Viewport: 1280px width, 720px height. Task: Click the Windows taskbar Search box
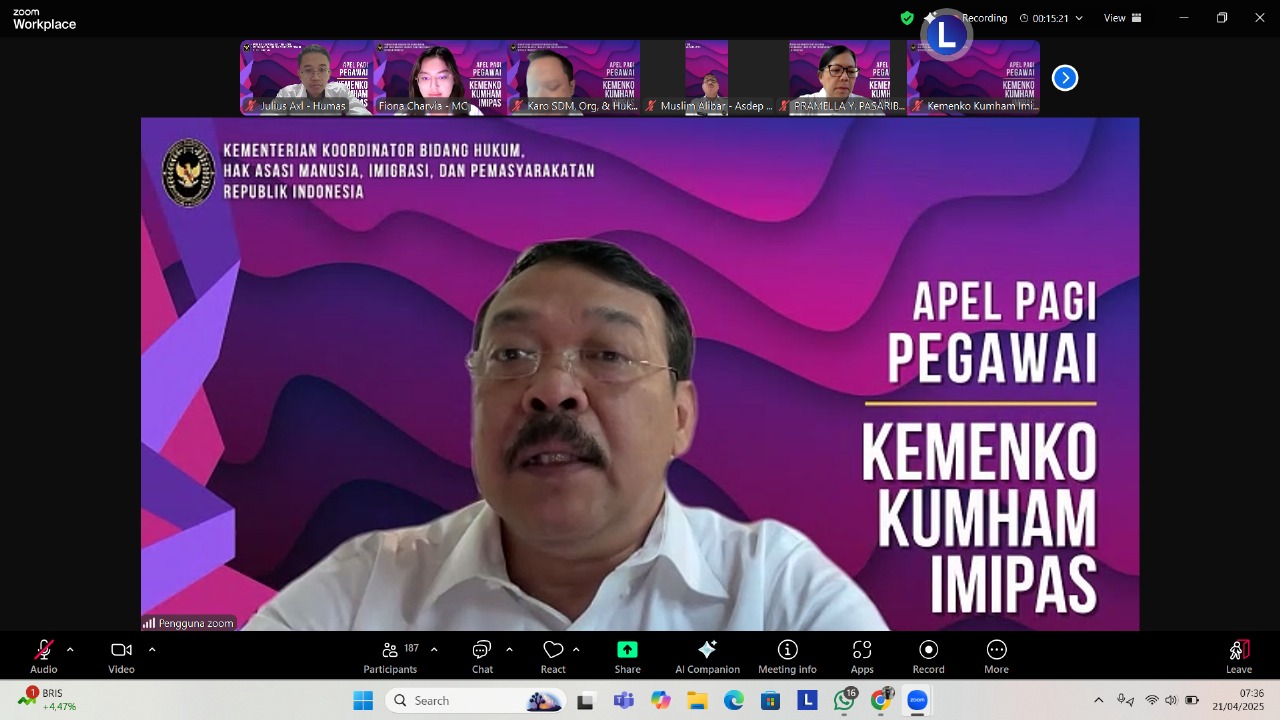pyautogui.click(x=455, y=701)
